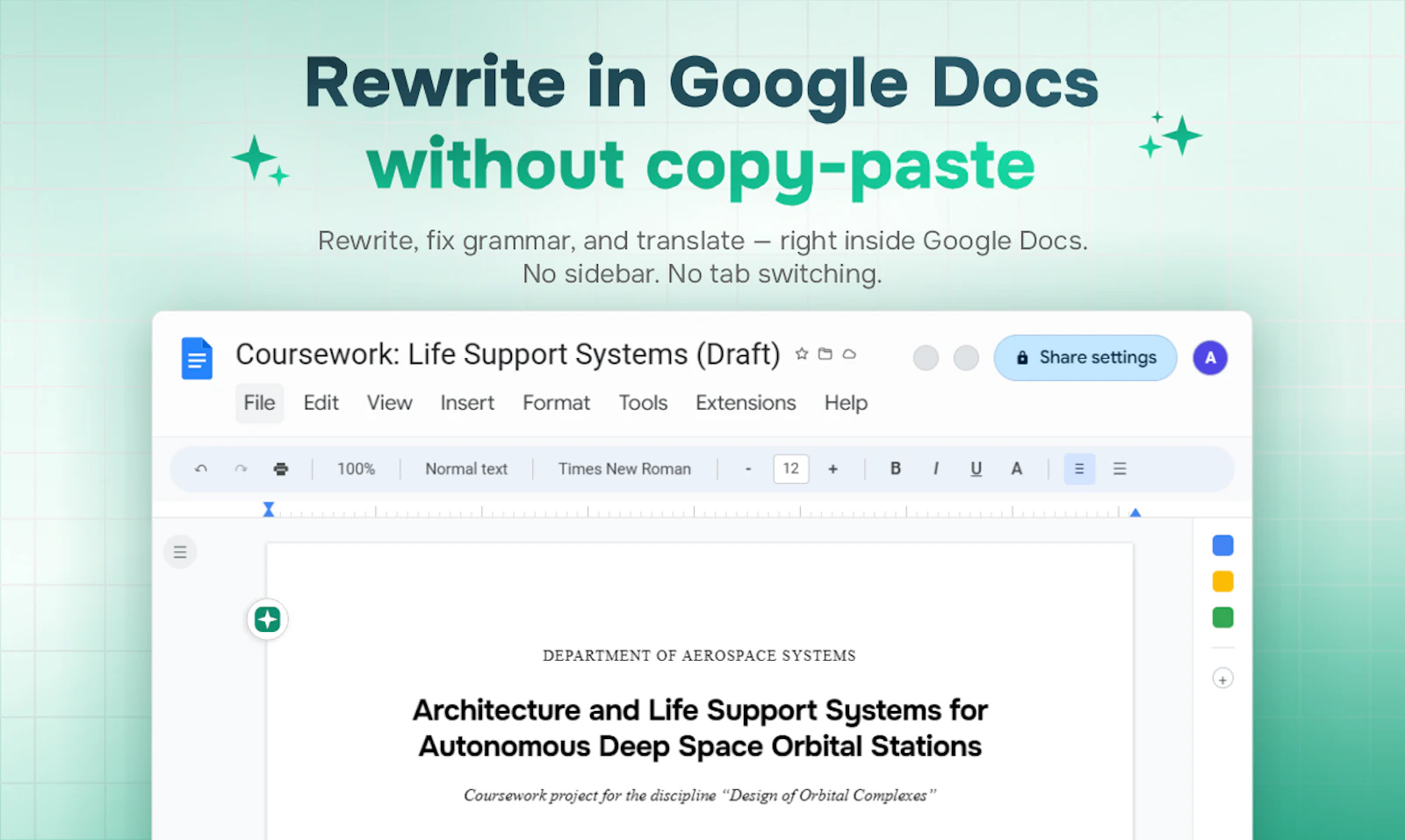Click the print icon in the toolbar
Viewport: 1405px width, 840px height.
281,469
